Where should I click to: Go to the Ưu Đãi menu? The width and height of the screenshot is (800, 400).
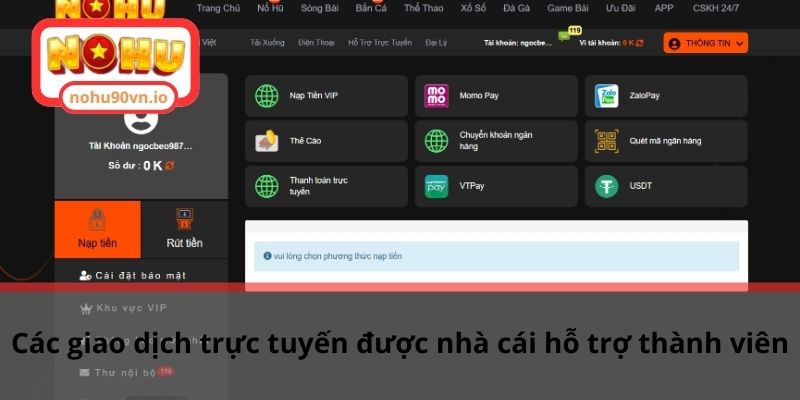[x=621, y=8]
